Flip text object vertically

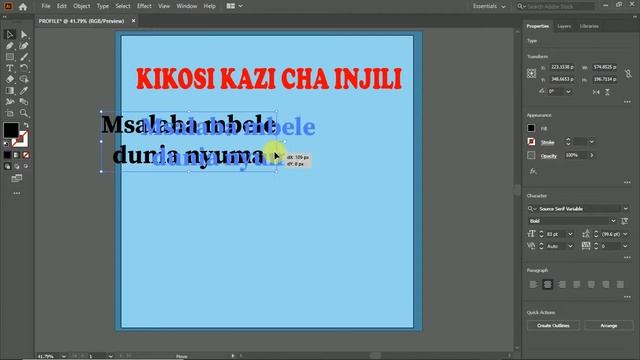pos(607,92)
